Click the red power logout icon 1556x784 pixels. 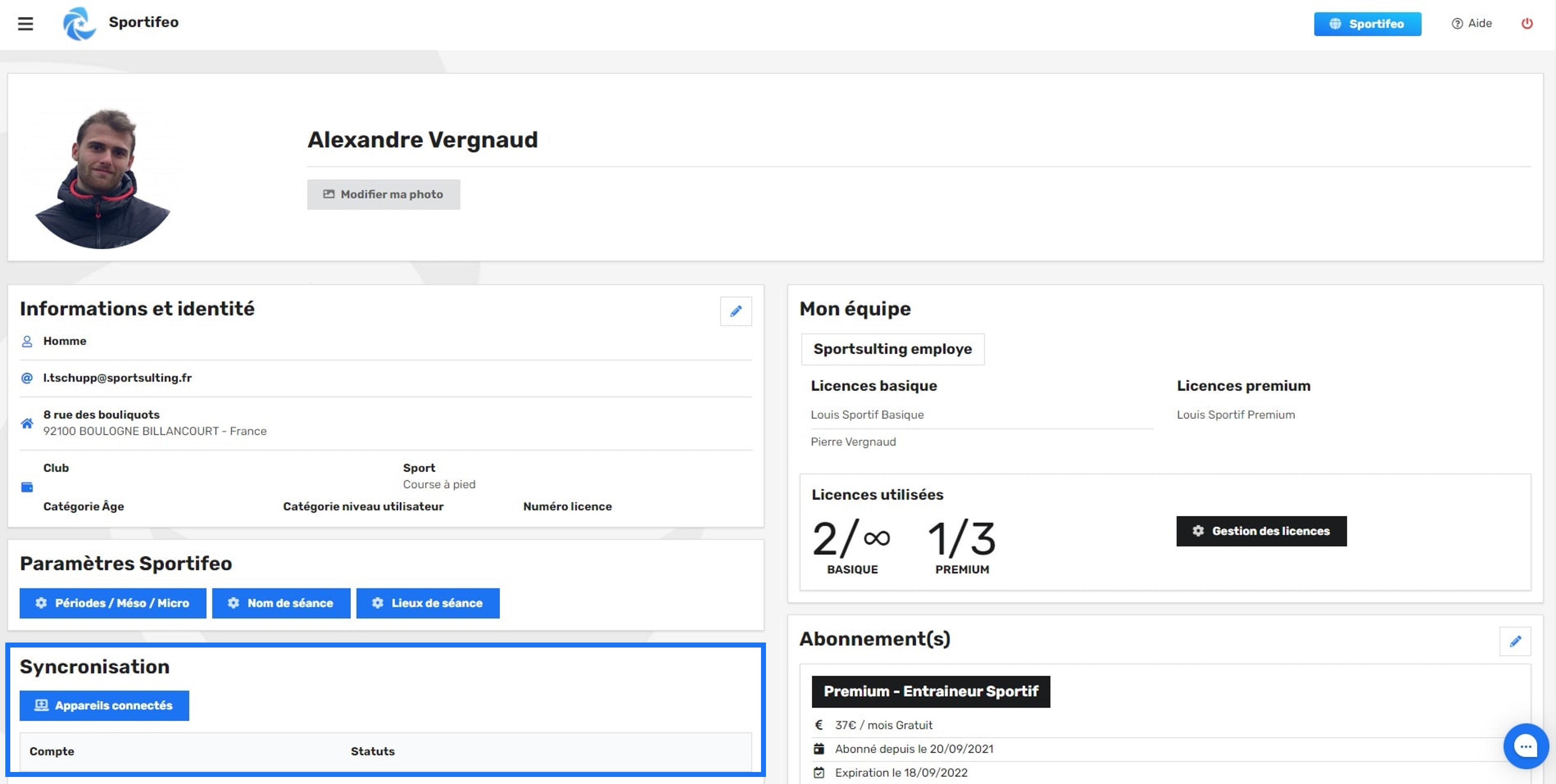tap(1526, 24)
